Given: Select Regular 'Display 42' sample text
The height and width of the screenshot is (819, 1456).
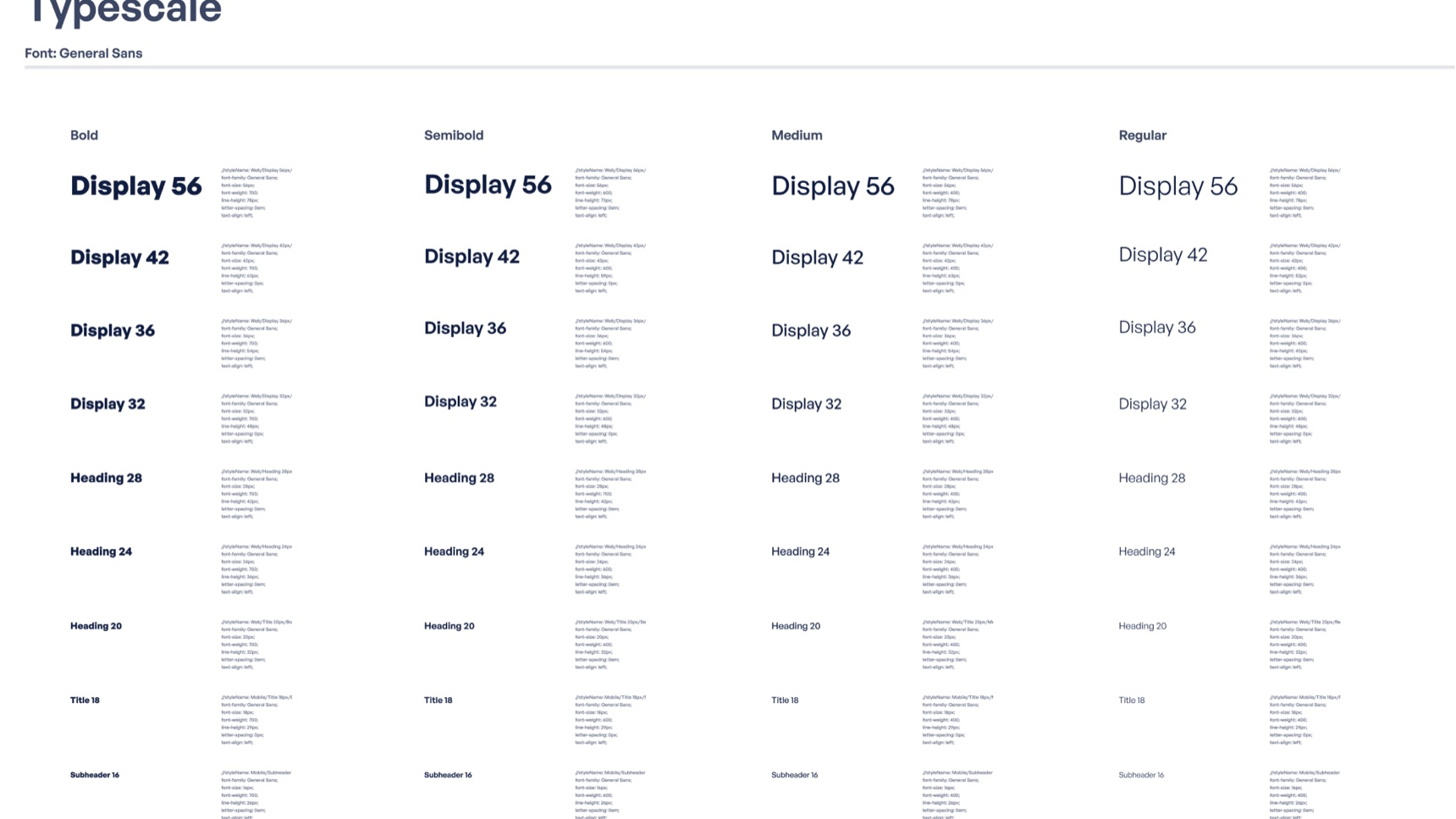Looking at the screenshot, I should [1162, 255].
